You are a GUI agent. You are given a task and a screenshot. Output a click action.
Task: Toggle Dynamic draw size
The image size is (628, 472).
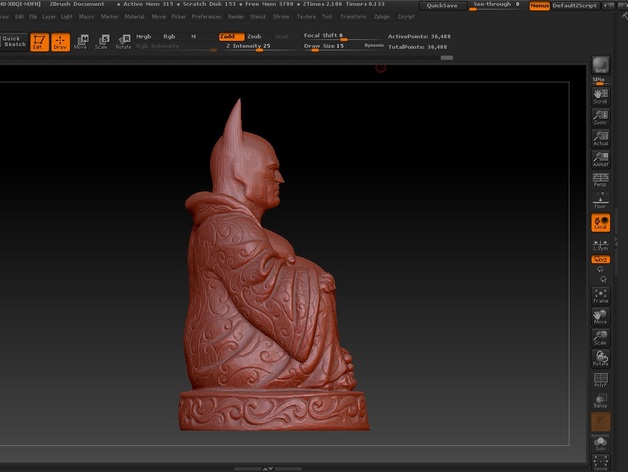(374, 46)
